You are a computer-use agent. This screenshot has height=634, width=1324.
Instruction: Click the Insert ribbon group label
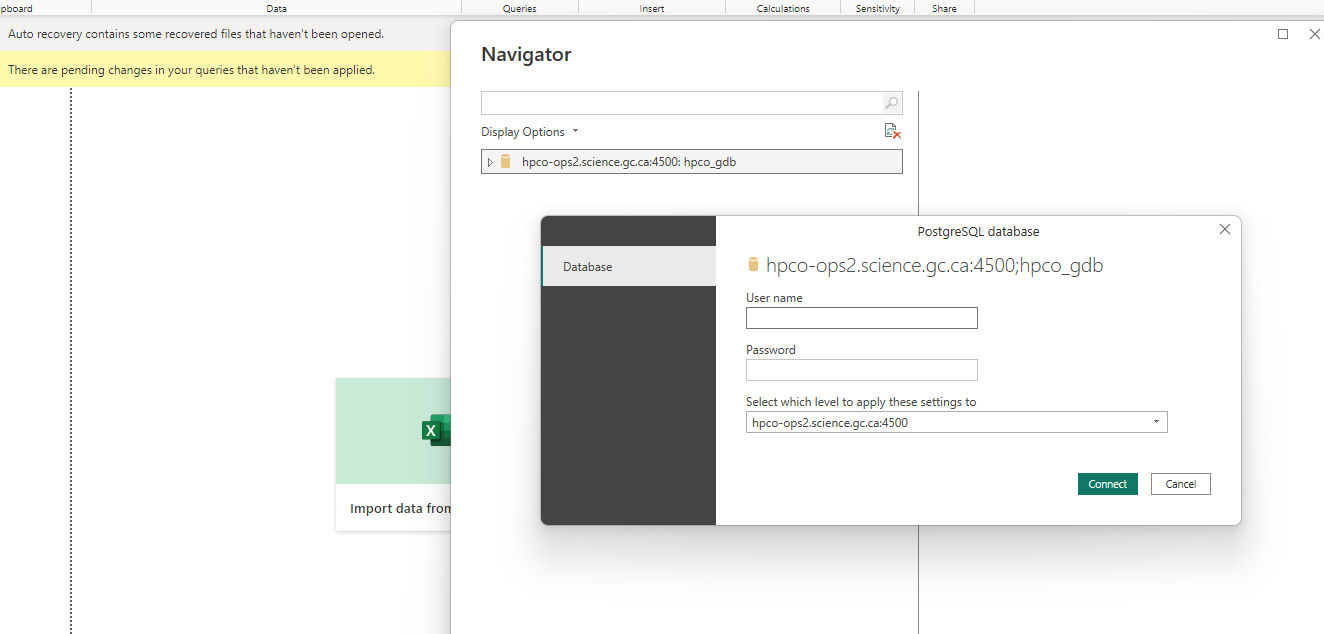(x=652, y=8)
